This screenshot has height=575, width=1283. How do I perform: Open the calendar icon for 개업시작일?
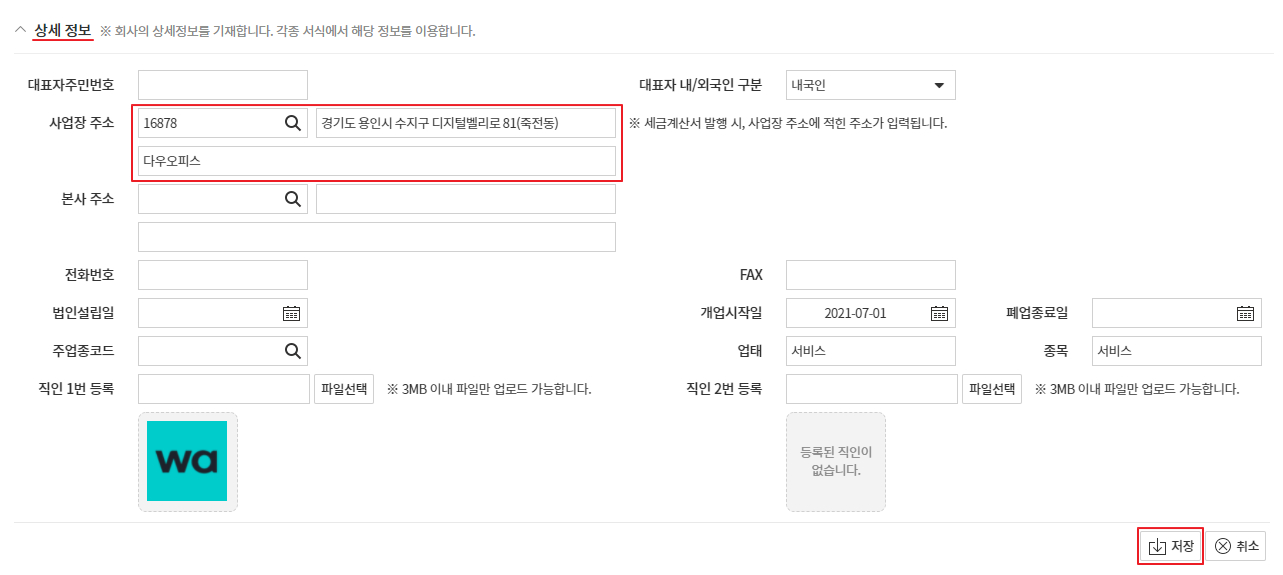pyautogui.click(x=939, y=313)
